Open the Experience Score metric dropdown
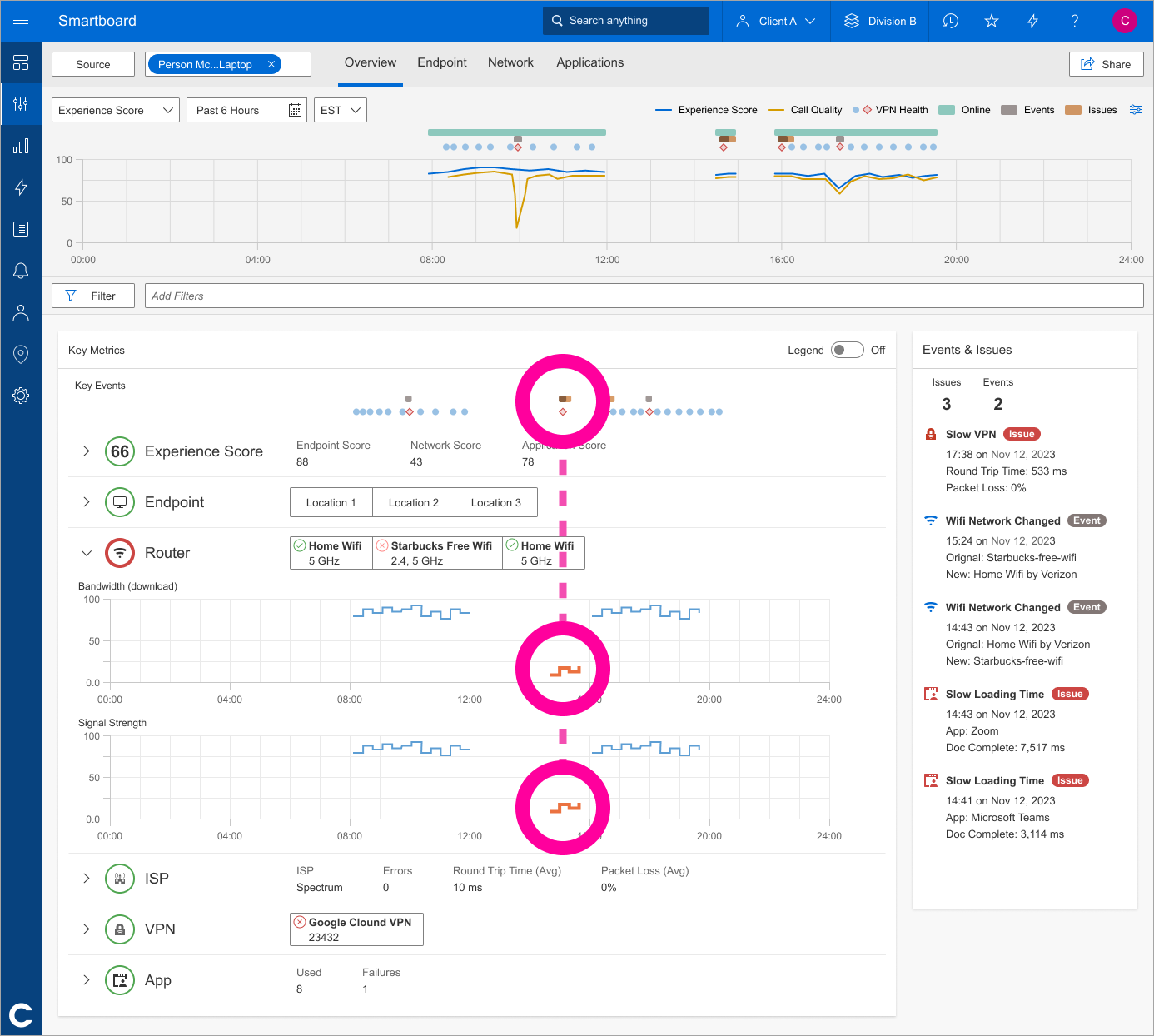The width and height of the screenshot is (1154, 1036). point(115,109)
